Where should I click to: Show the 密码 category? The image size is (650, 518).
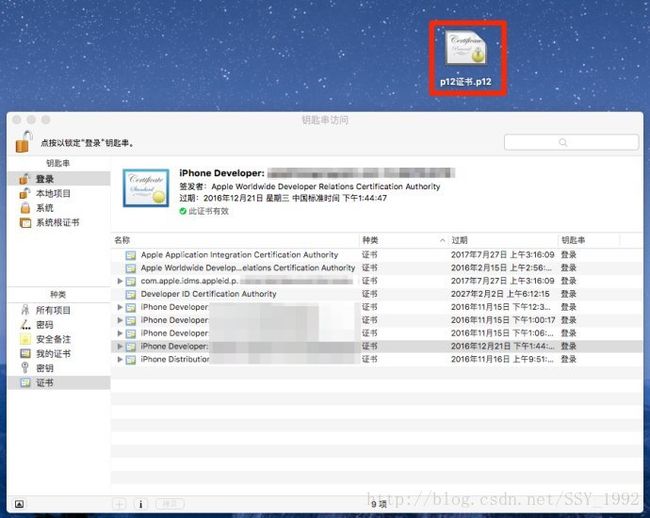[59, 324]
